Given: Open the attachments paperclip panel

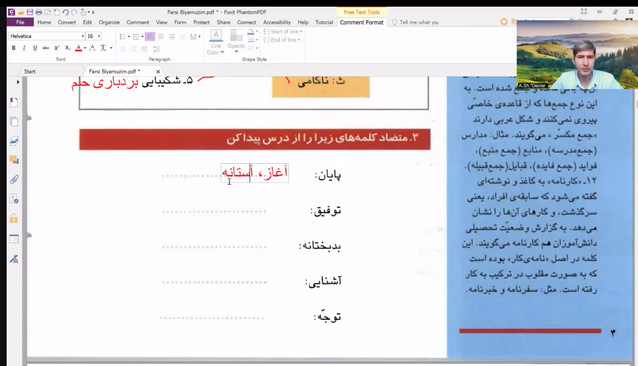Looking at the screenshot, I should coord(14,179).
